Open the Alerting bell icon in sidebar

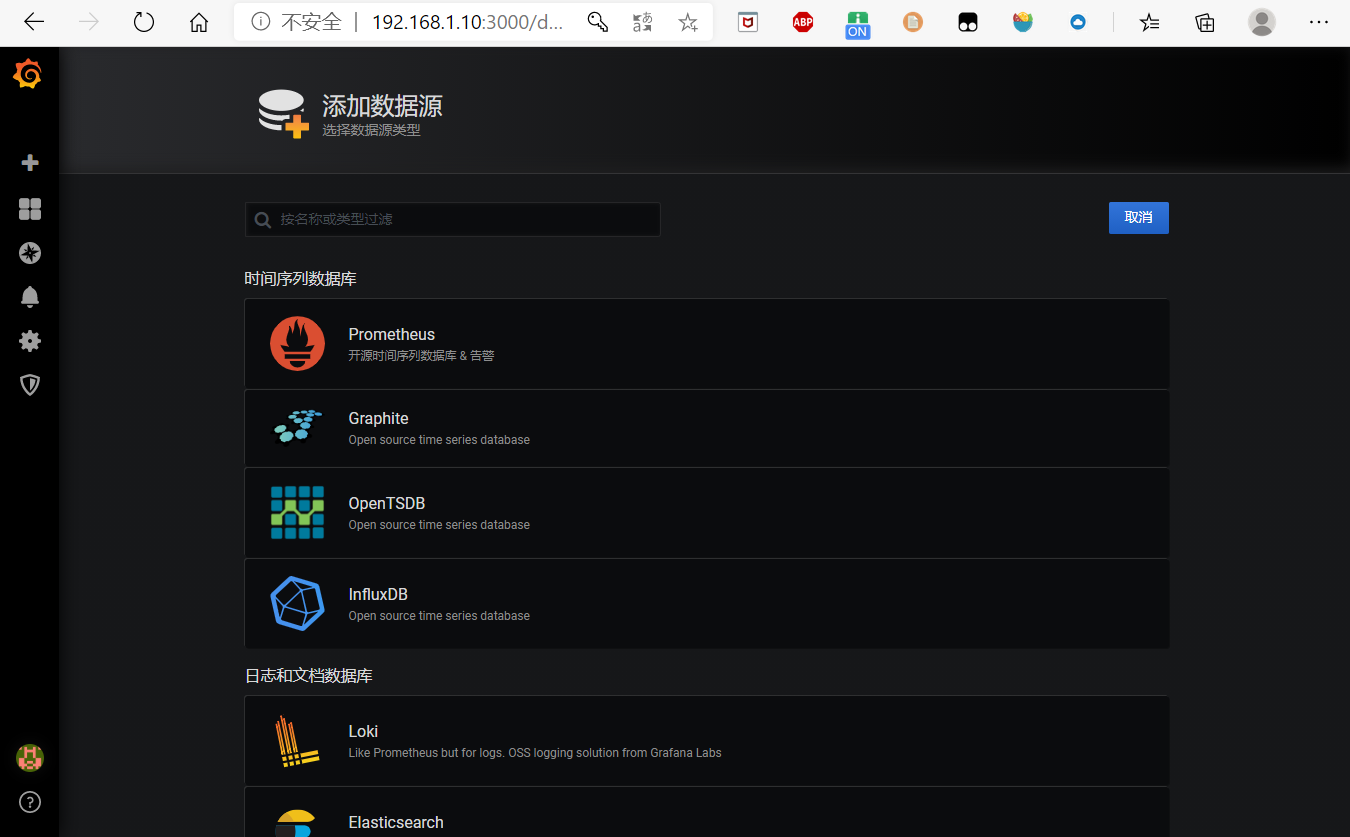pos(30,297)
